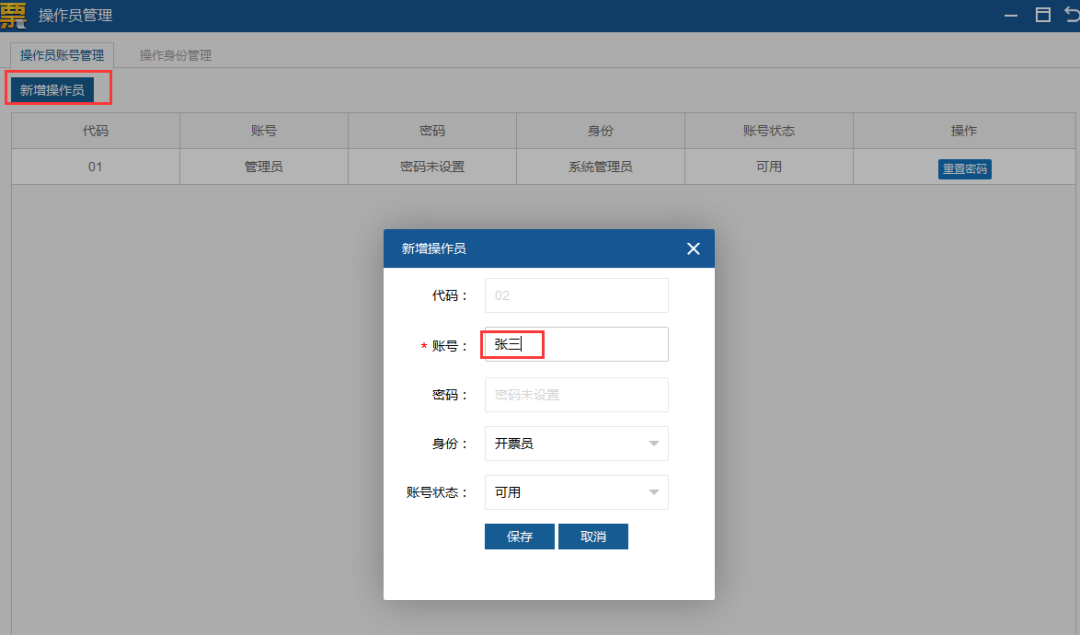1080x635 pixels.
Task: Click 重置密码 for the 管理员 account
Action: coord(964,168)
